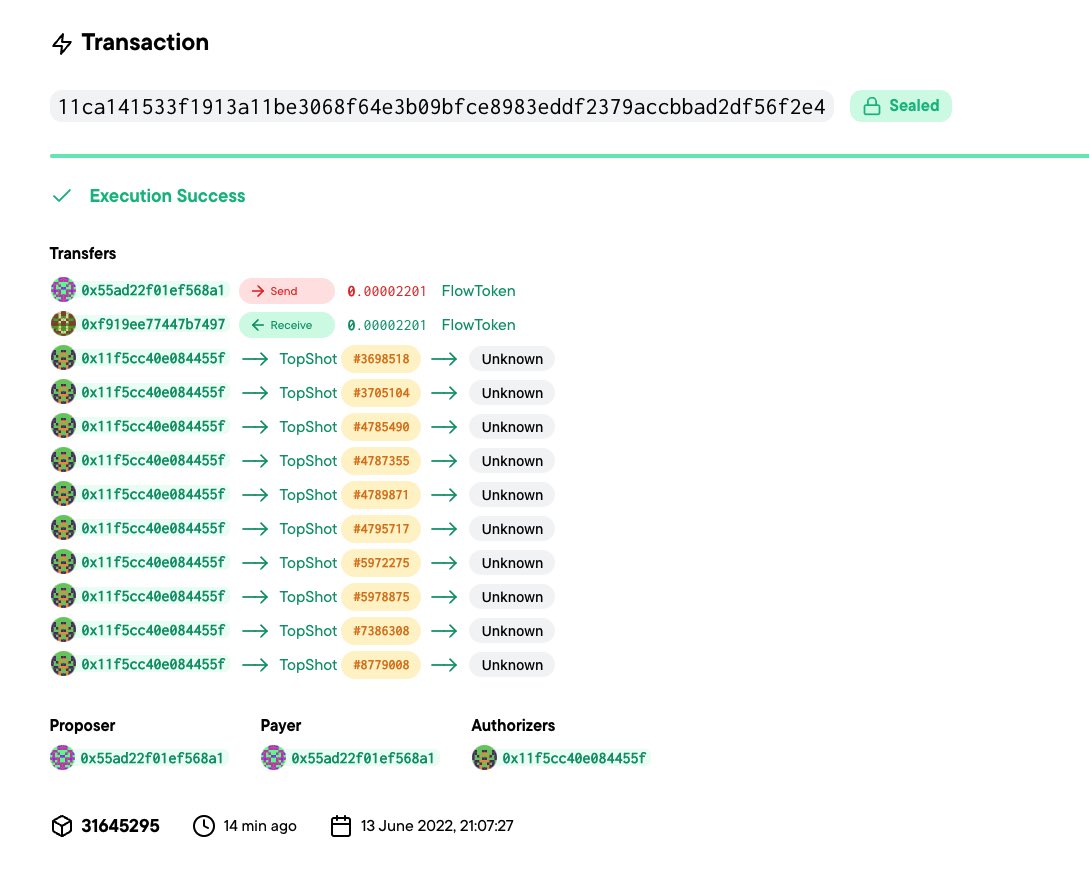Open TopShot link next to #5972275
The height and width of the screenshot is (871, 1089).
coord(308,563)
